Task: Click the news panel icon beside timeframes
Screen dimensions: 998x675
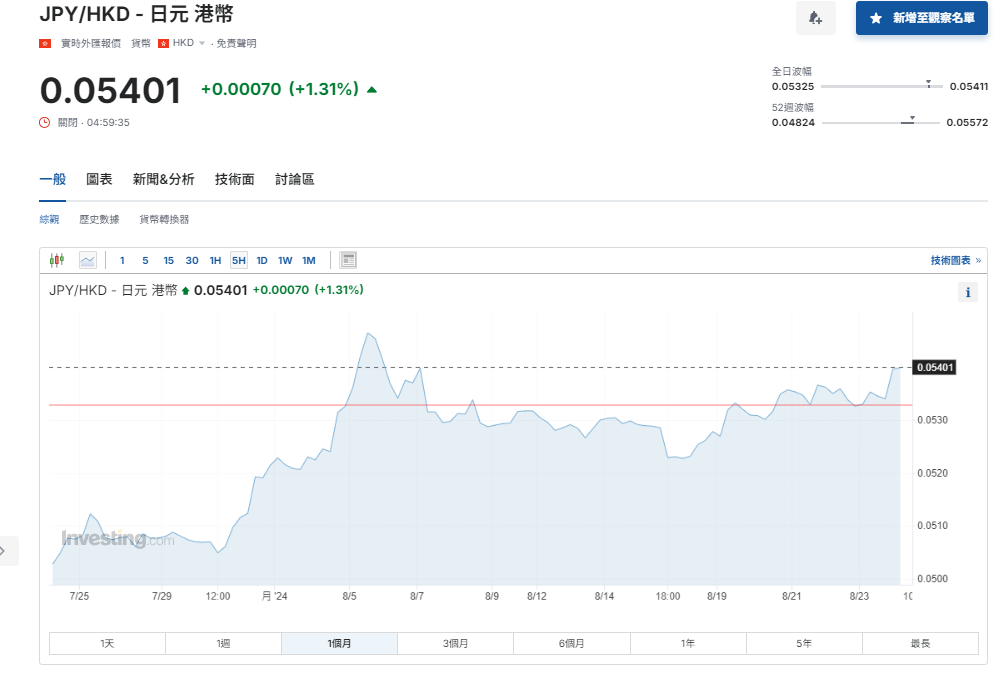Action: (347, 259)
